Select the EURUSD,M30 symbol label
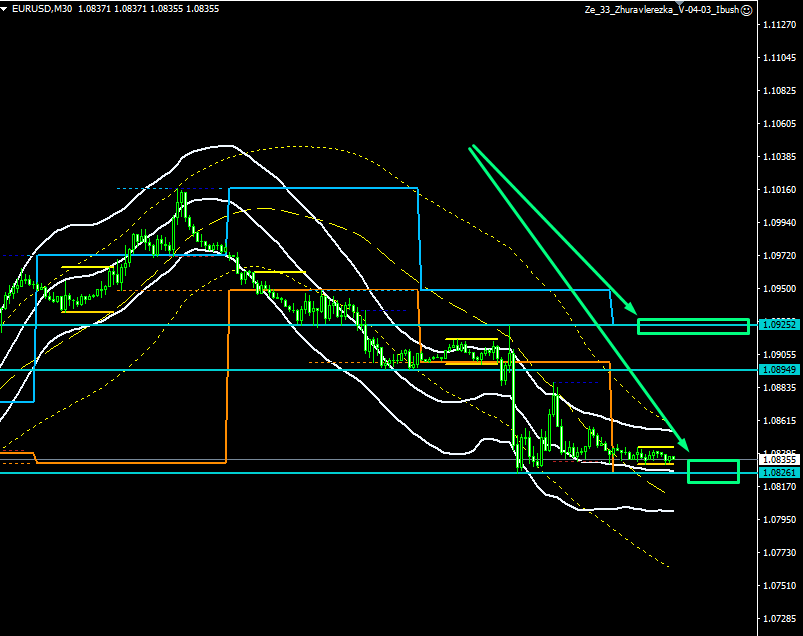Viewport: 803px width, 636px height. [42, 9]
